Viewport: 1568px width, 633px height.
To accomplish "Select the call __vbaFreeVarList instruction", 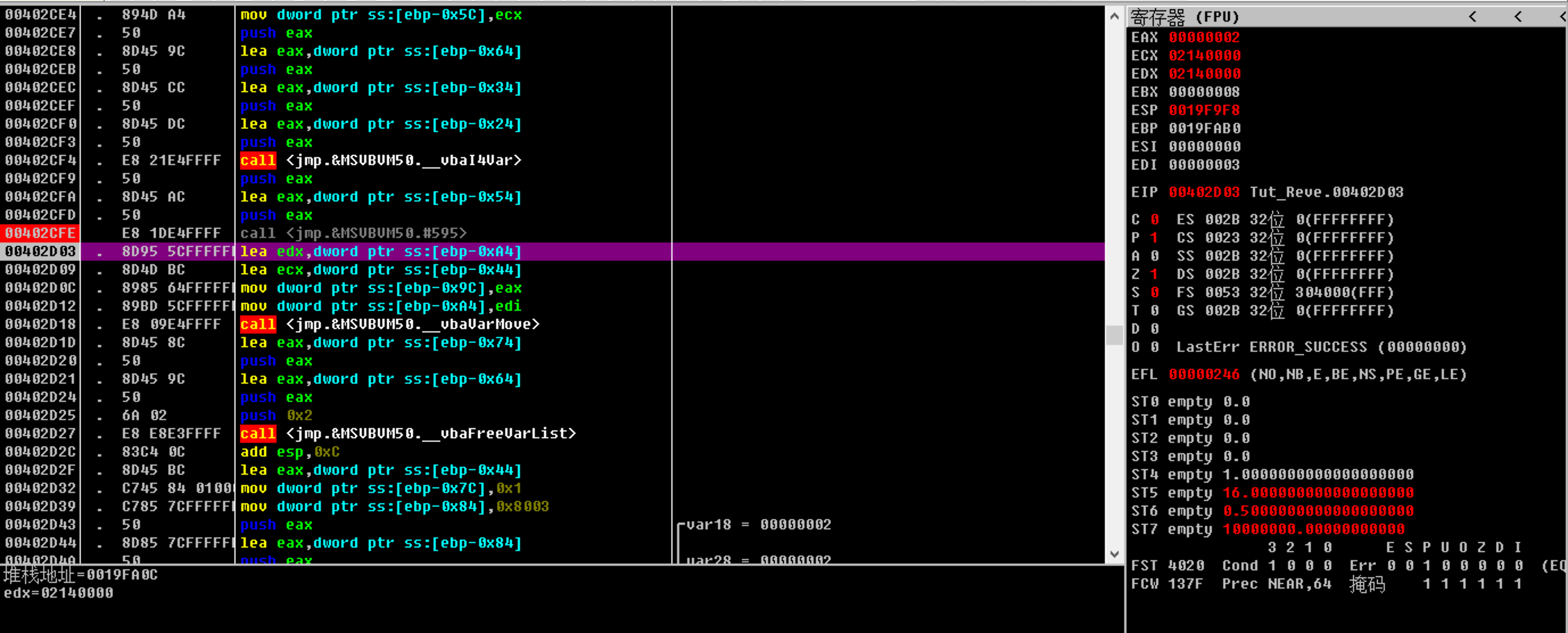I will click(x=408, y=433).
